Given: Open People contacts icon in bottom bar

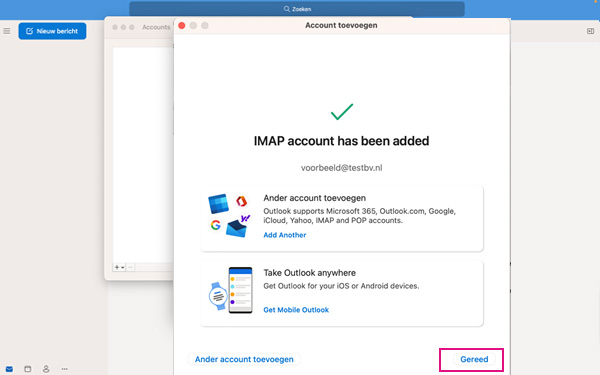Looking at the screenshot, I should (x=46, y=369).
